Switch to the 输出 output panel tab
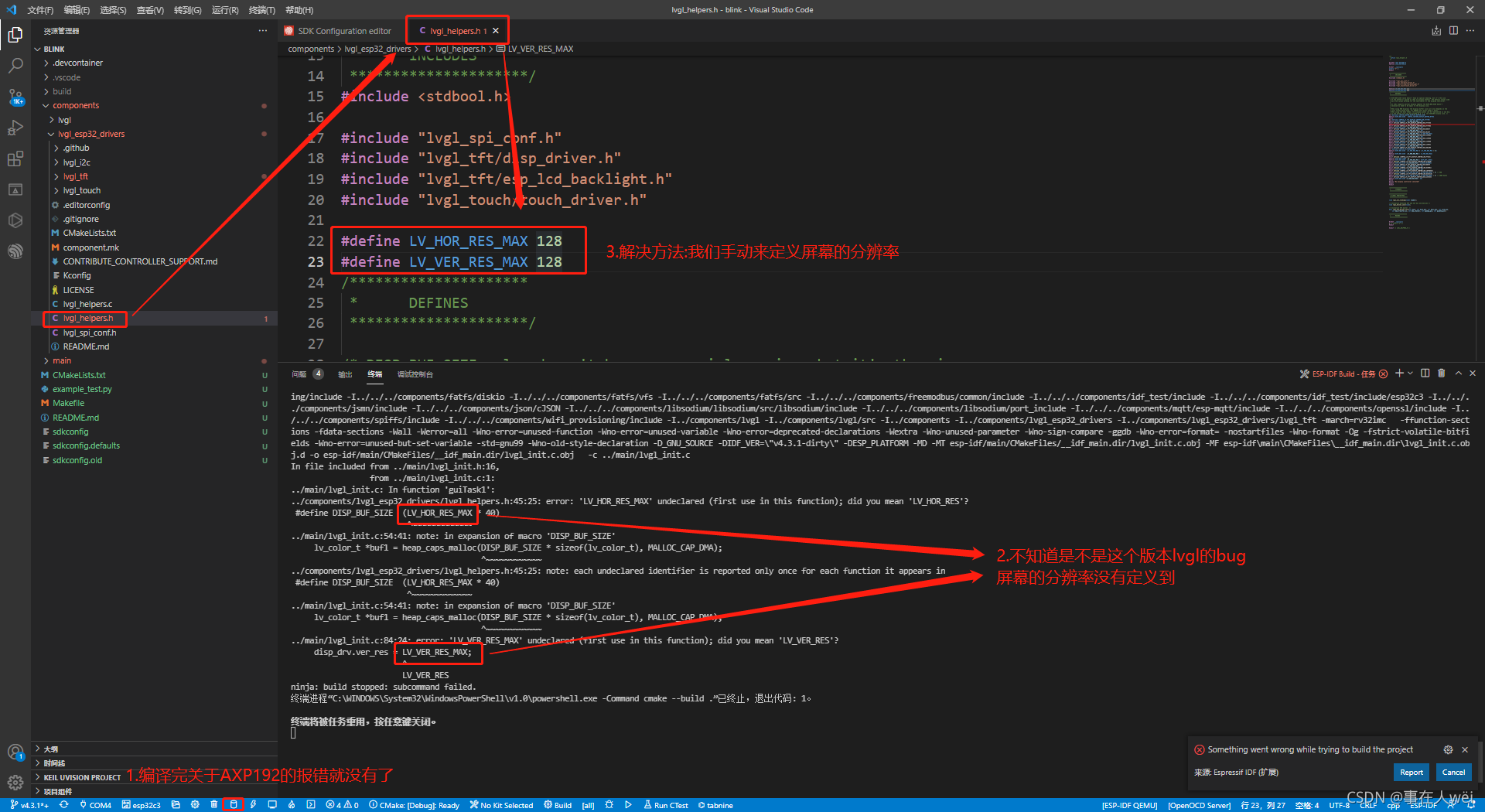The height and width of the screenshot is (812, 1485). pyautogui.click(x=345, y=374)
